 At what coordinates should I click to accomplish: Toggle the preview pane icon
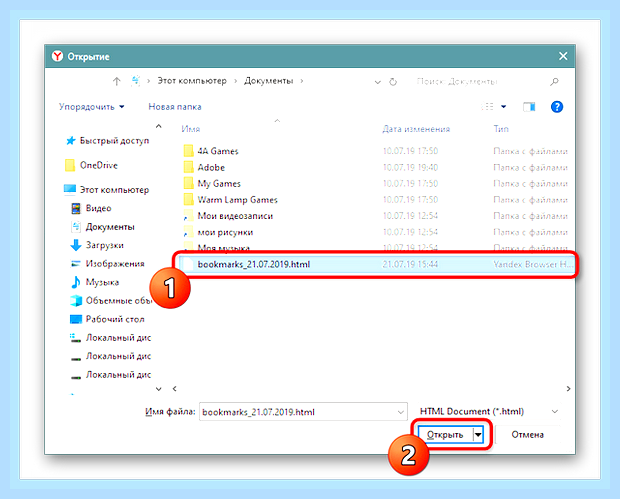pyautogui.click(x=529, y=107)
